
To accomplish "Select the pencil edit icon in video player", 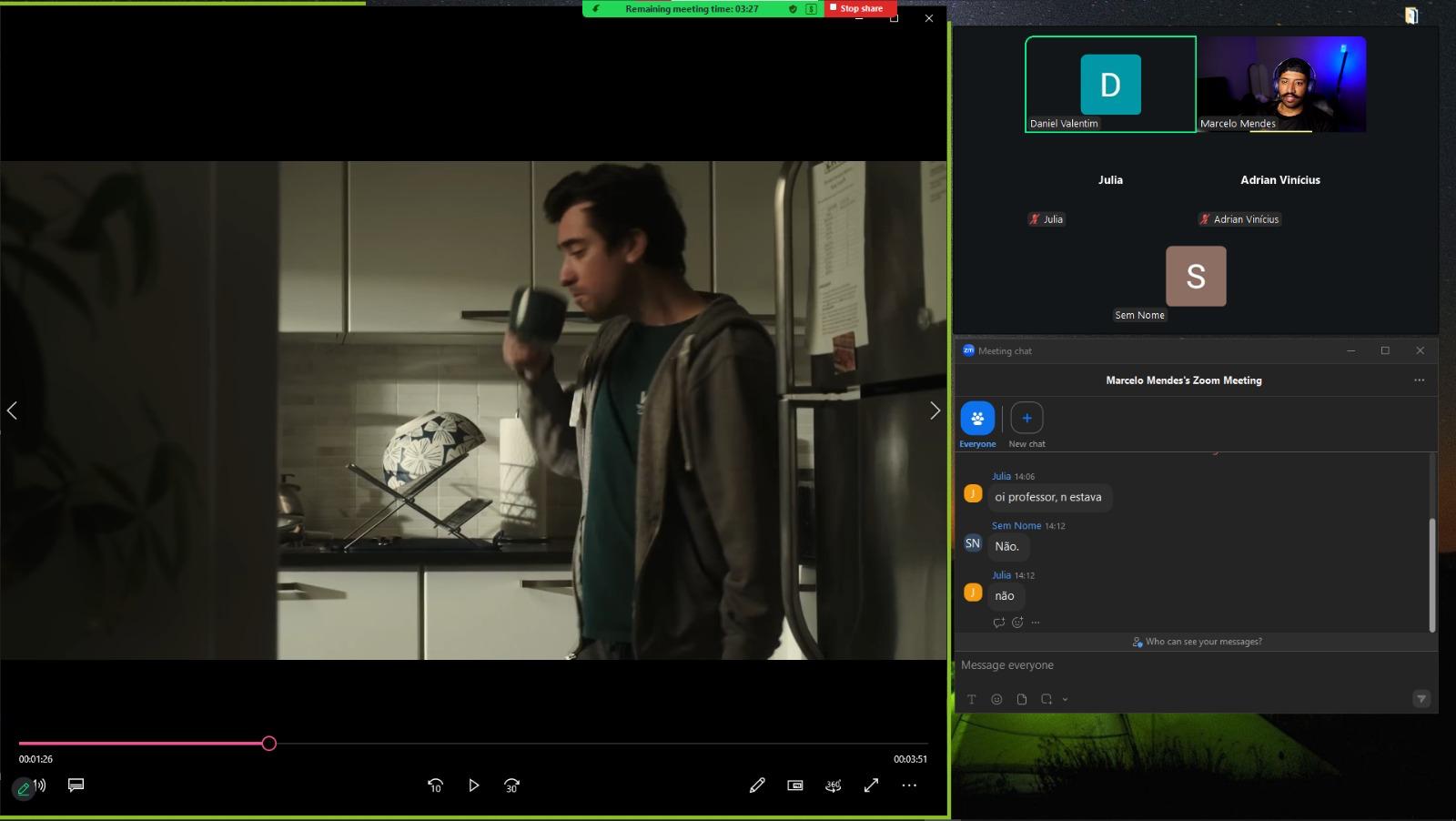I will click(x=757, y=785).
